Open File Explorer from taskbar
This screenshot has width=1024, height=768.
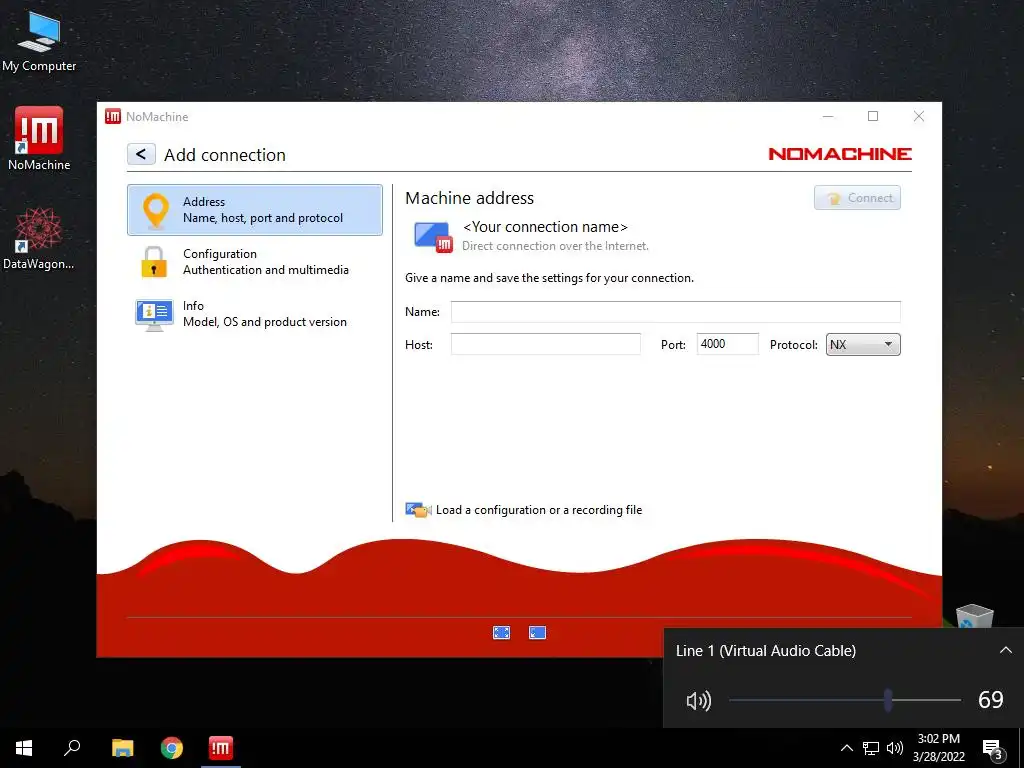(122, 748)
